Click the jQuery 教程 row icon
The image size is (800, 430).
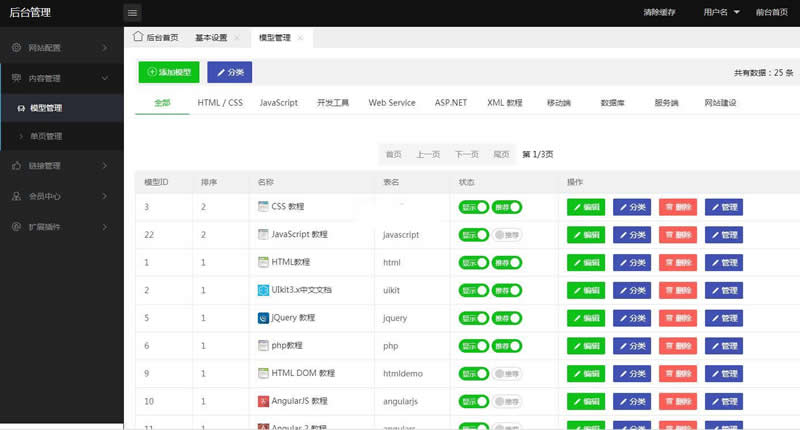click(x=263, y=318)
